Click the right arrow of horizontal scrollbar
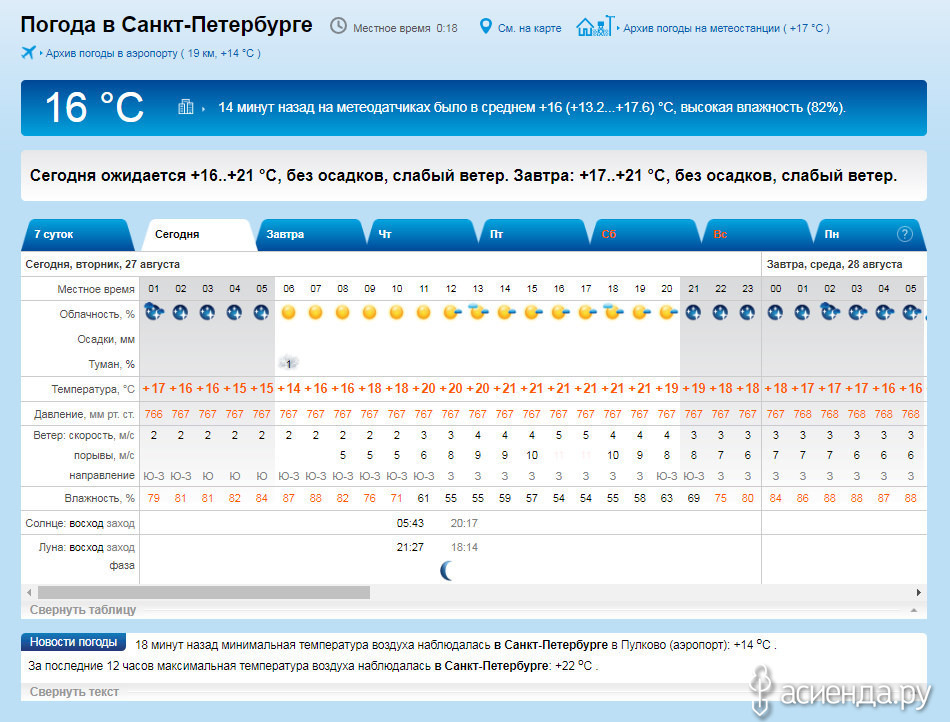Screen dimensions: 950x722 [918, 592]
